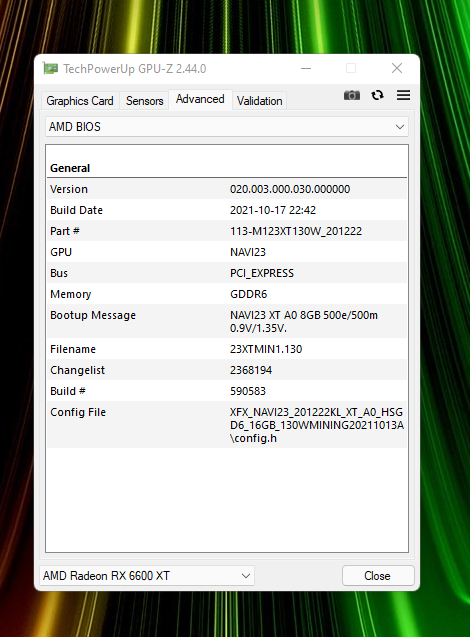Open the AMD Radeon RX 6600 XT selector
Viewport: 470px width, 637px height.
147,576
